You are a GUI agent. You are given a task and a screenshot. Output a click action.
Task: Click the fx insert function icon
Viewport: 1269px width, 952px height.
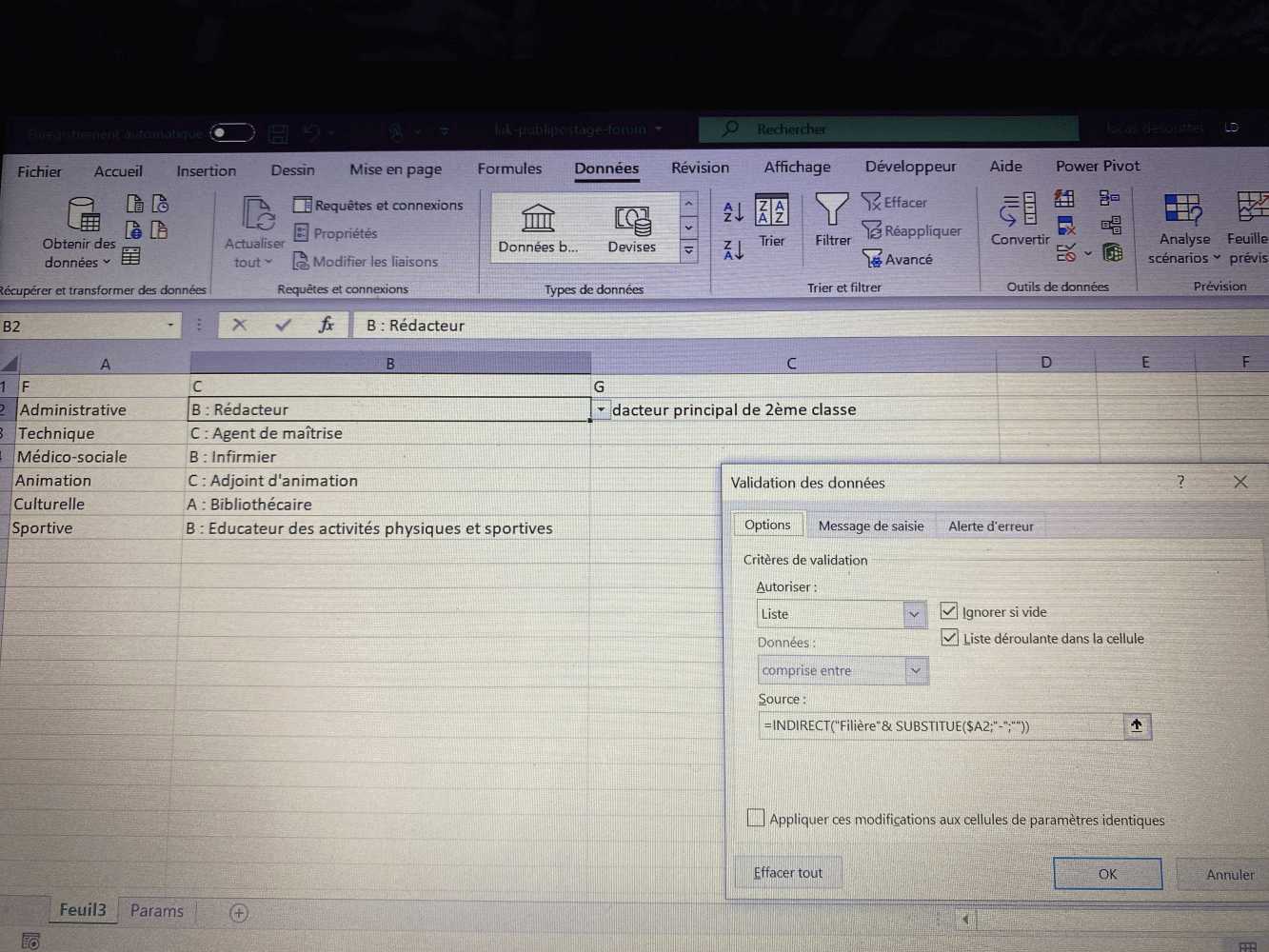click(x=327, y=325)
